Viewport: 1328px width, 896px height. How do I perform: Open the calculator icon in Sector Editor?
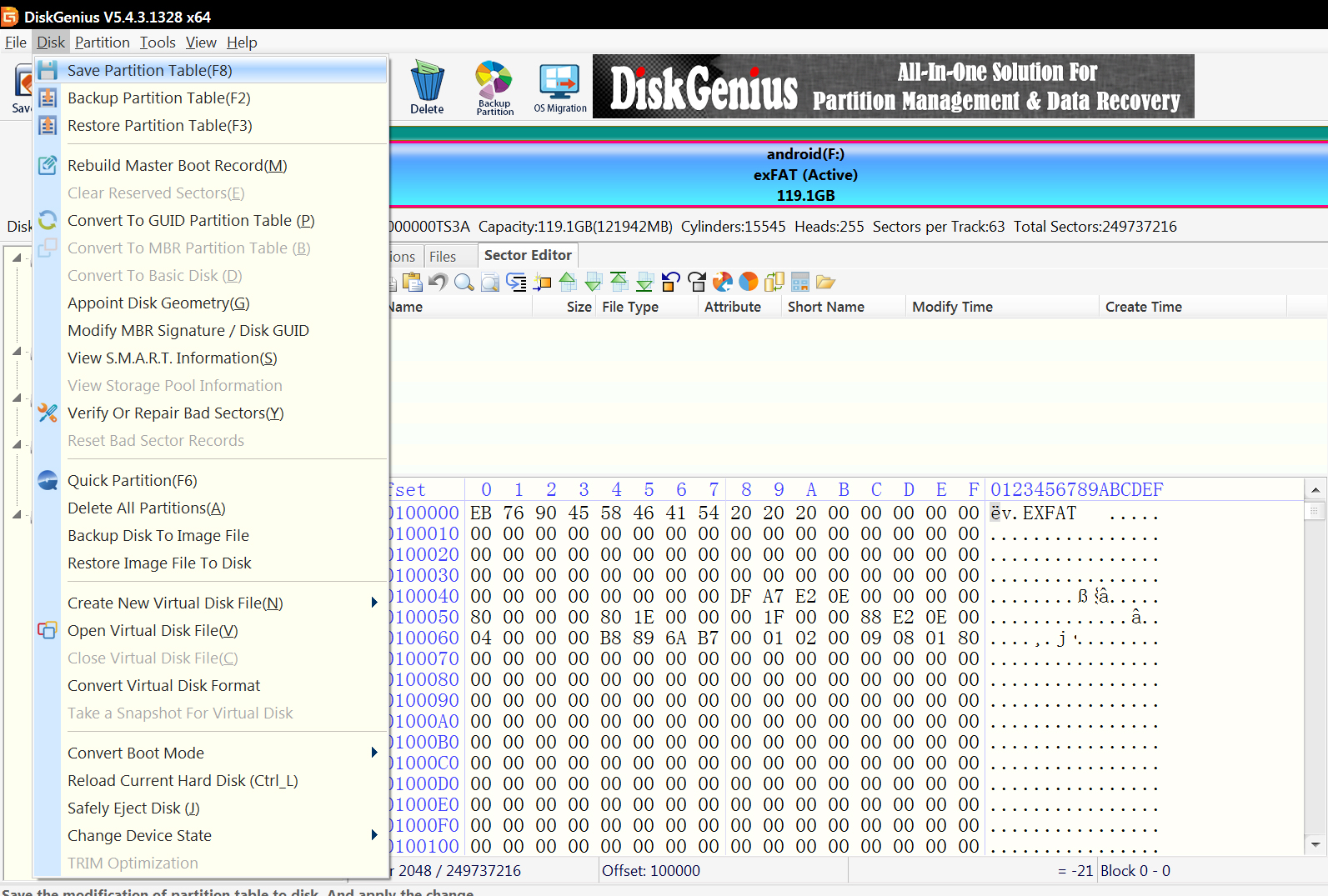pos(800,283)
